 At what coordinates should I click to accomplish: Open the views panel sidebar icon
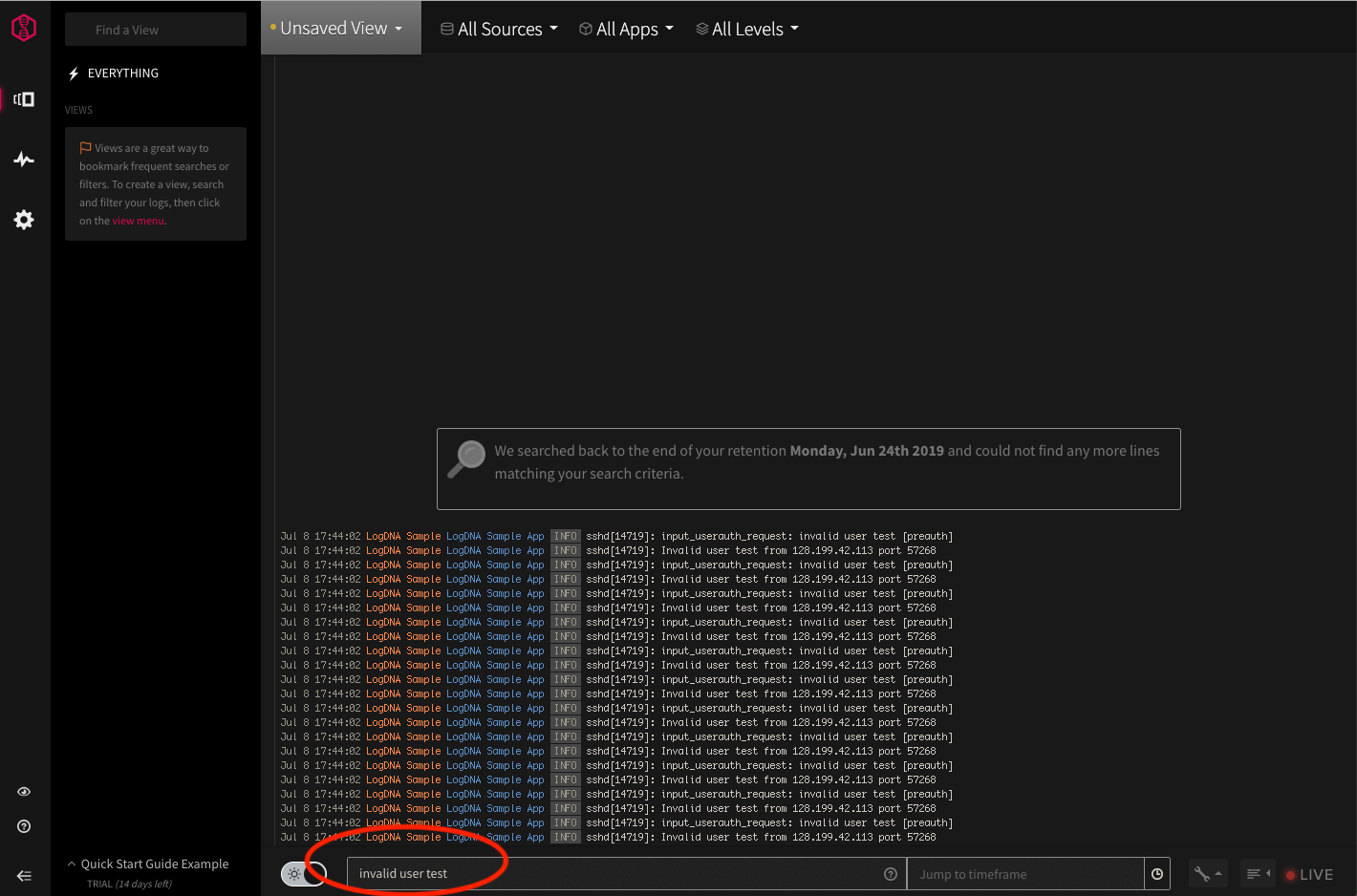pos(24,99)
